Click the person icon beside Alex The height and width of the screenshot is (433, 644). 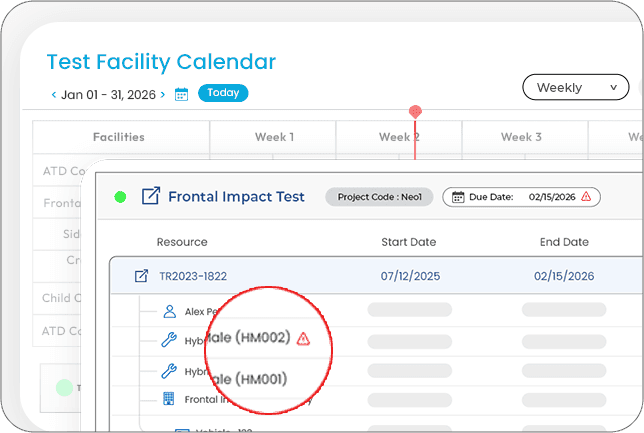(x=170, y=311)
